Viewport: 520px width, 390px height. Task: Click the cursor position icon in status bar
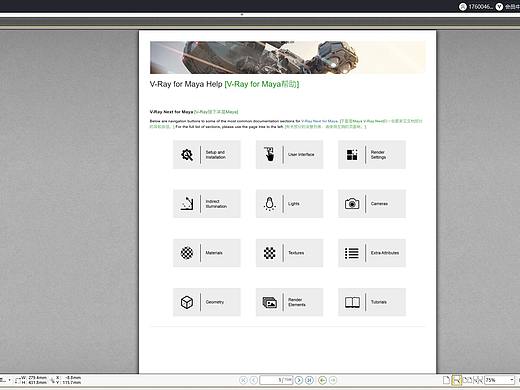click(53, 380)
